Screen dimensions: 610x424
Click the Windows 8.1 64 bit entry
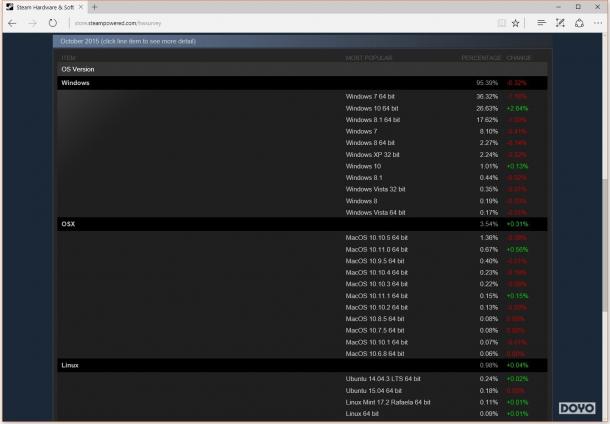pyautogui.click(x=373, y=120)
